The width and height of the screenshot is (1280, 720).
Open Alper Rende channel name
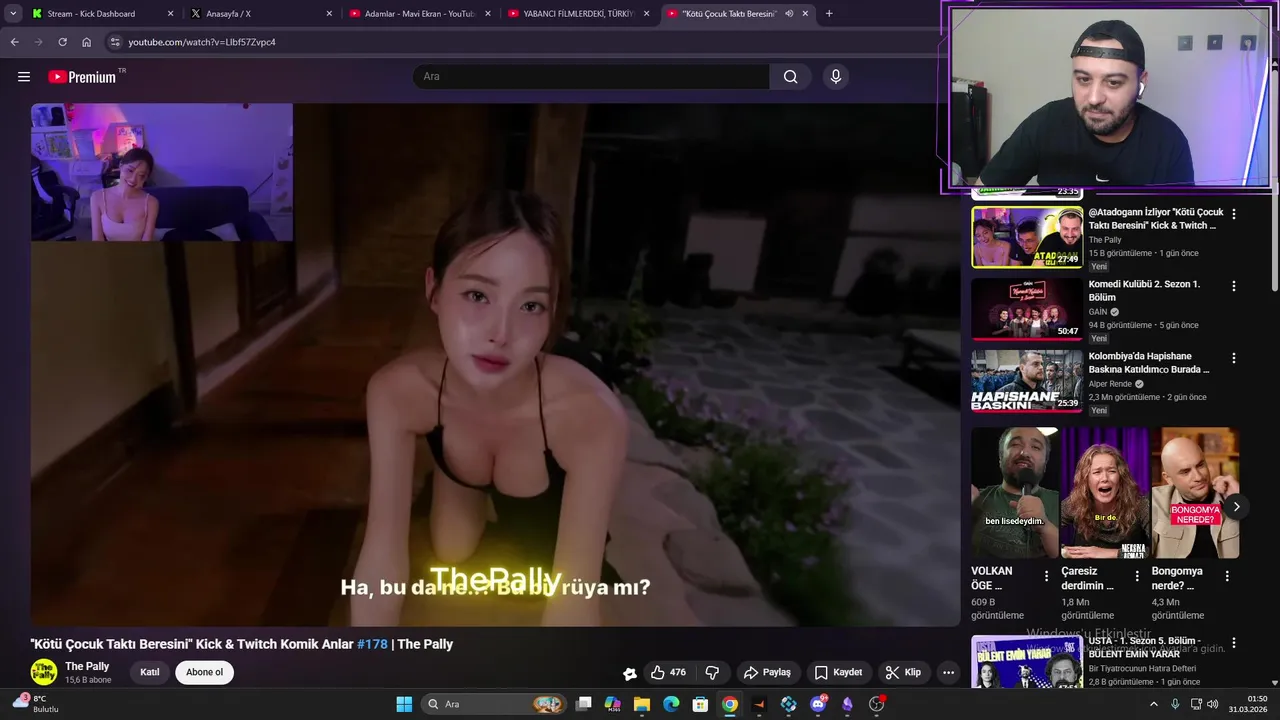(x=1112, y=384)
